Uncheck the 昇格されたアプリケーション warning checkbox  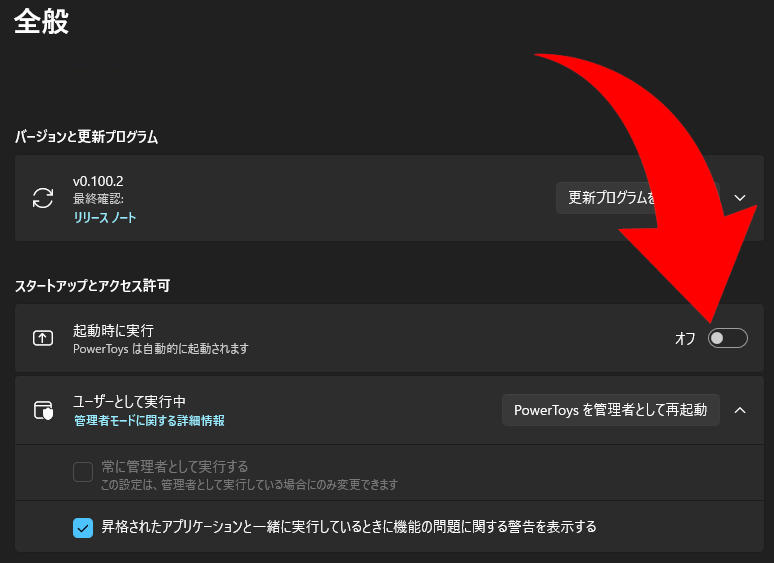click(x=83, y=527)
